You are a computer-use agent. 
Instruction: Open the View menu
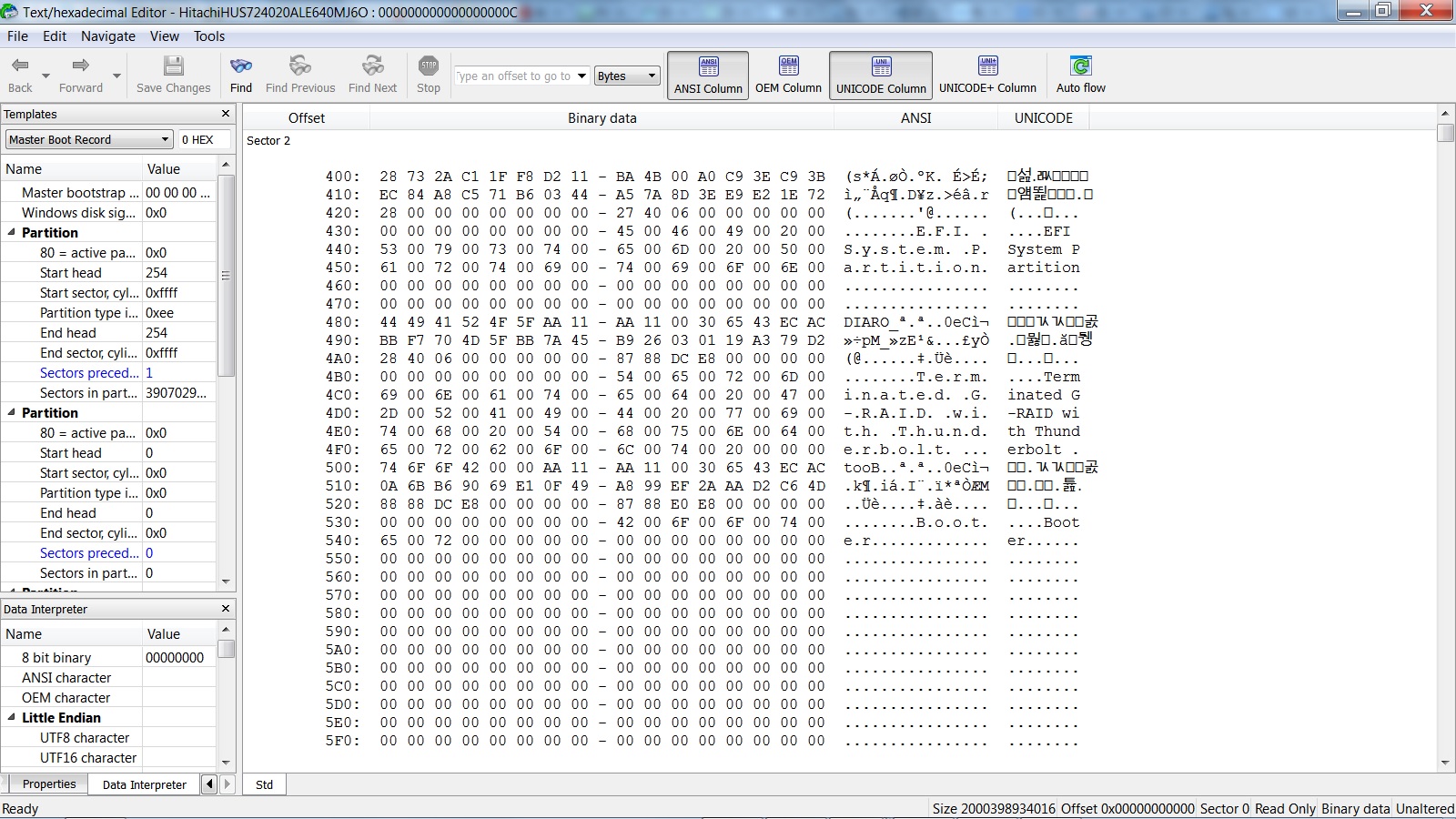(165, 36)
